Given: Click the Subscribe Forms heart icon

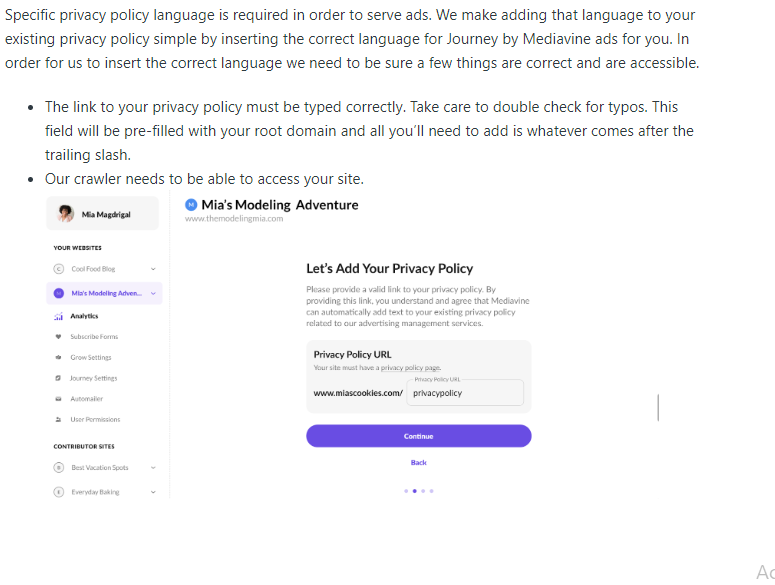Looking at the screenshot, I should click(x=58, y=337).
